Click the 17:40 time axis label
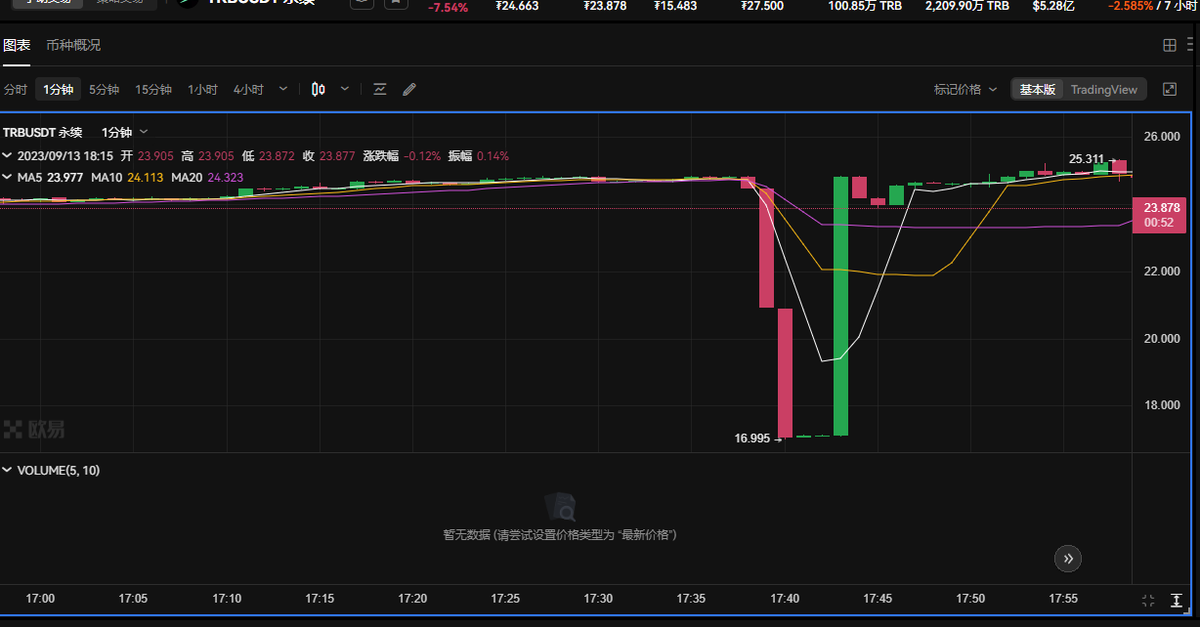Image resolution: width=1200 pixels, height=627 pixels. 785,598
